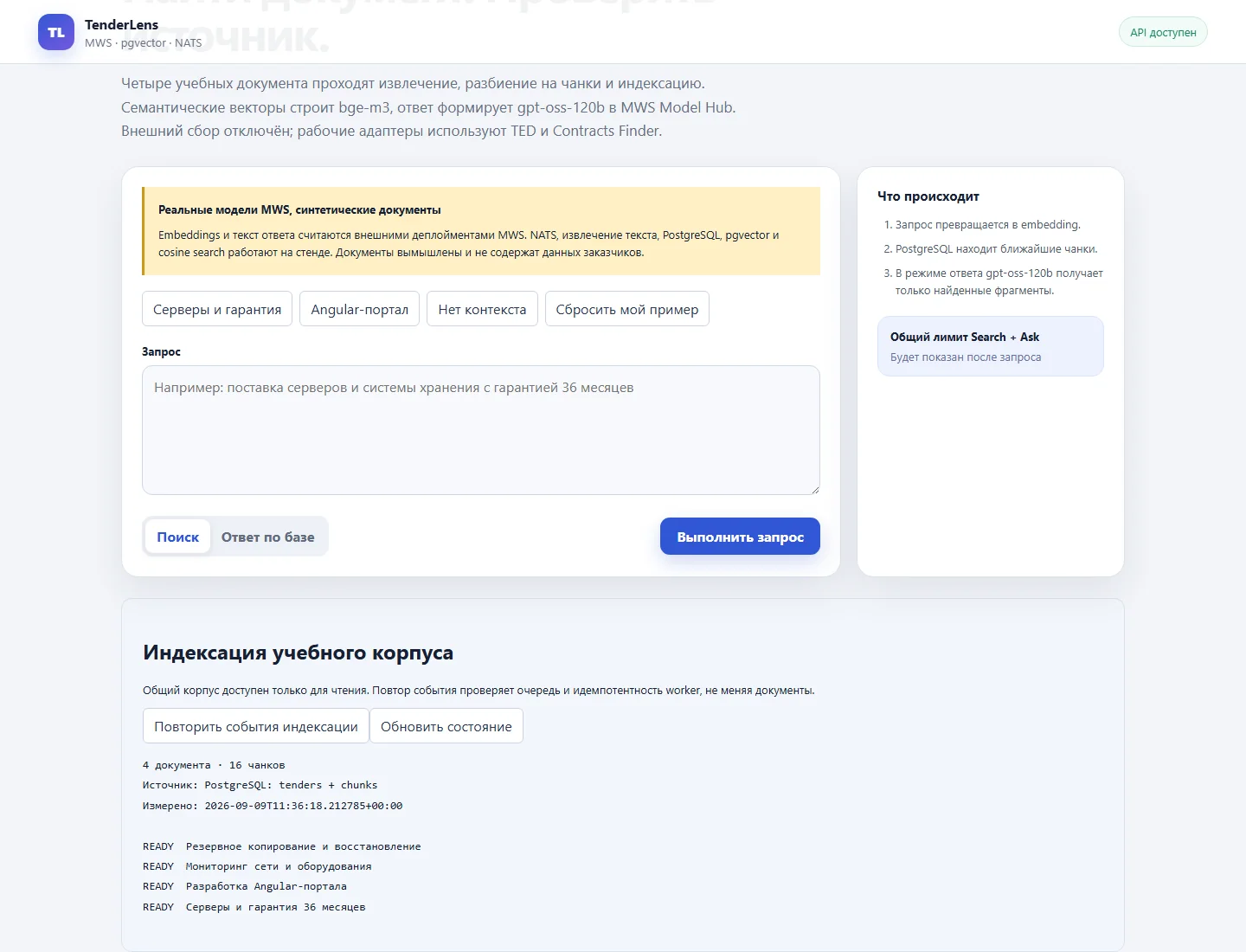Viewport: 1246px width, 952px height.
Task: Click "Повторить события индексации" button
Action: pyautogui.click(x=256, y=726)
